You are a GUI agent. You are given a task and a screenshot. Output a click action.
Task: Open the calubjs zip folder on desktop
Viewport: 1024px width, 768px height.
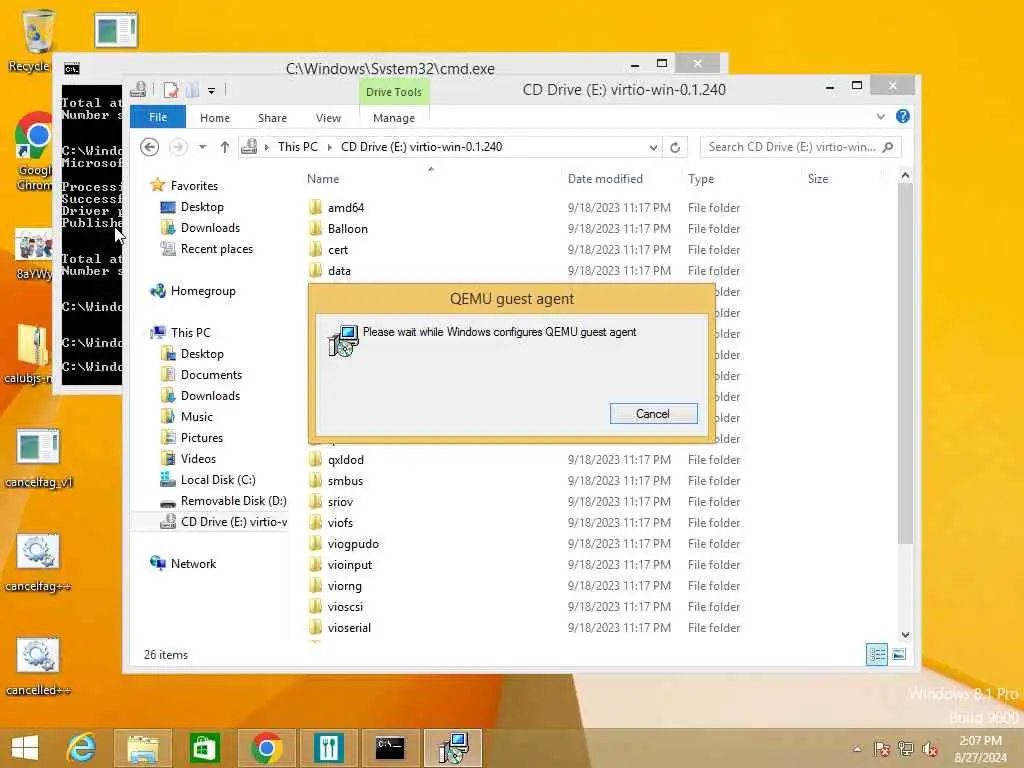click(x=31, y=353)
